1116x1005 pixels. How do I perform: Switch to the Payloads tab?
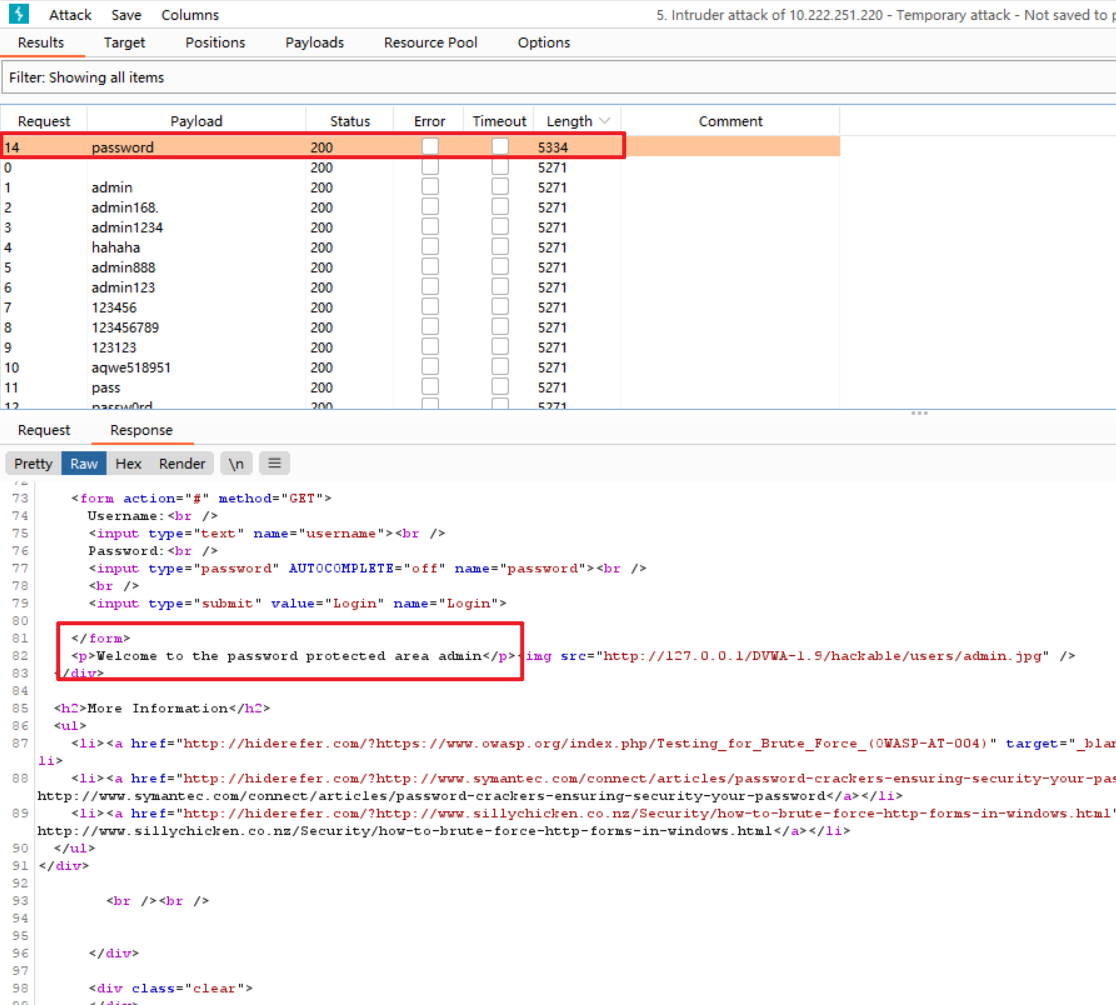tap(314, 42)
